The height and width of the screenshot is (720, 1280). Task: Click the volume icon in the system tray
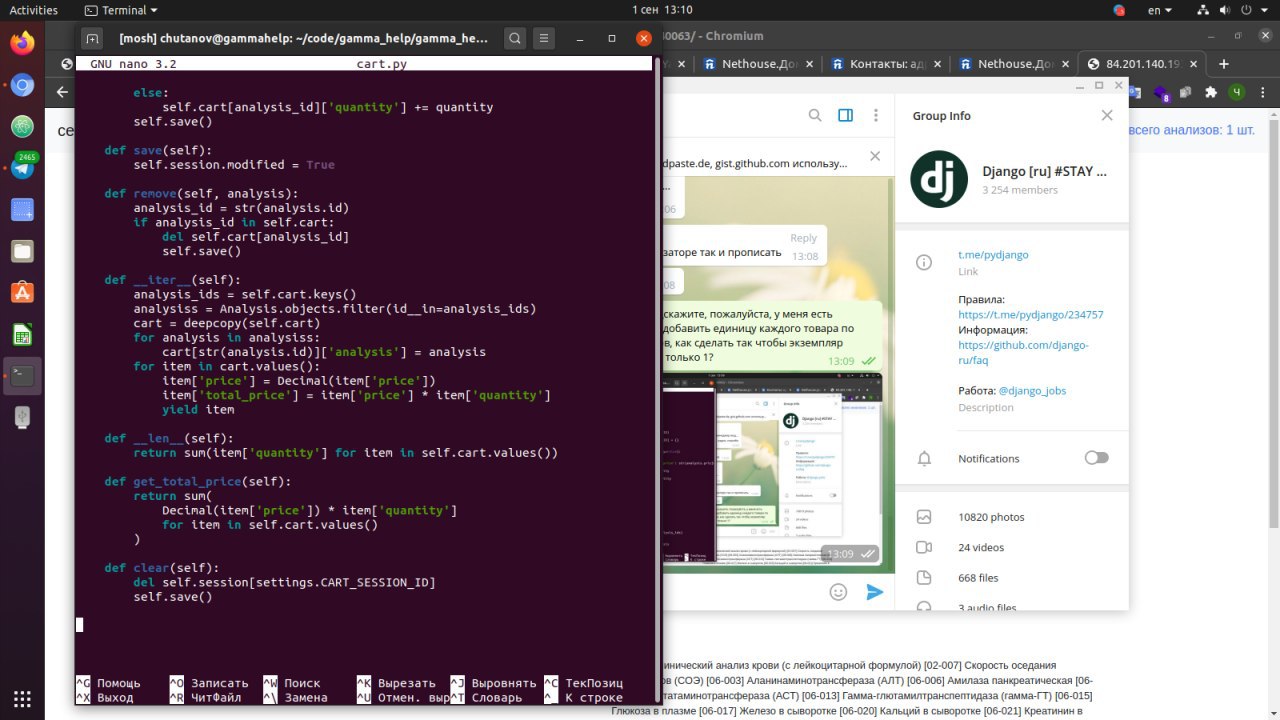point(1224,10)
